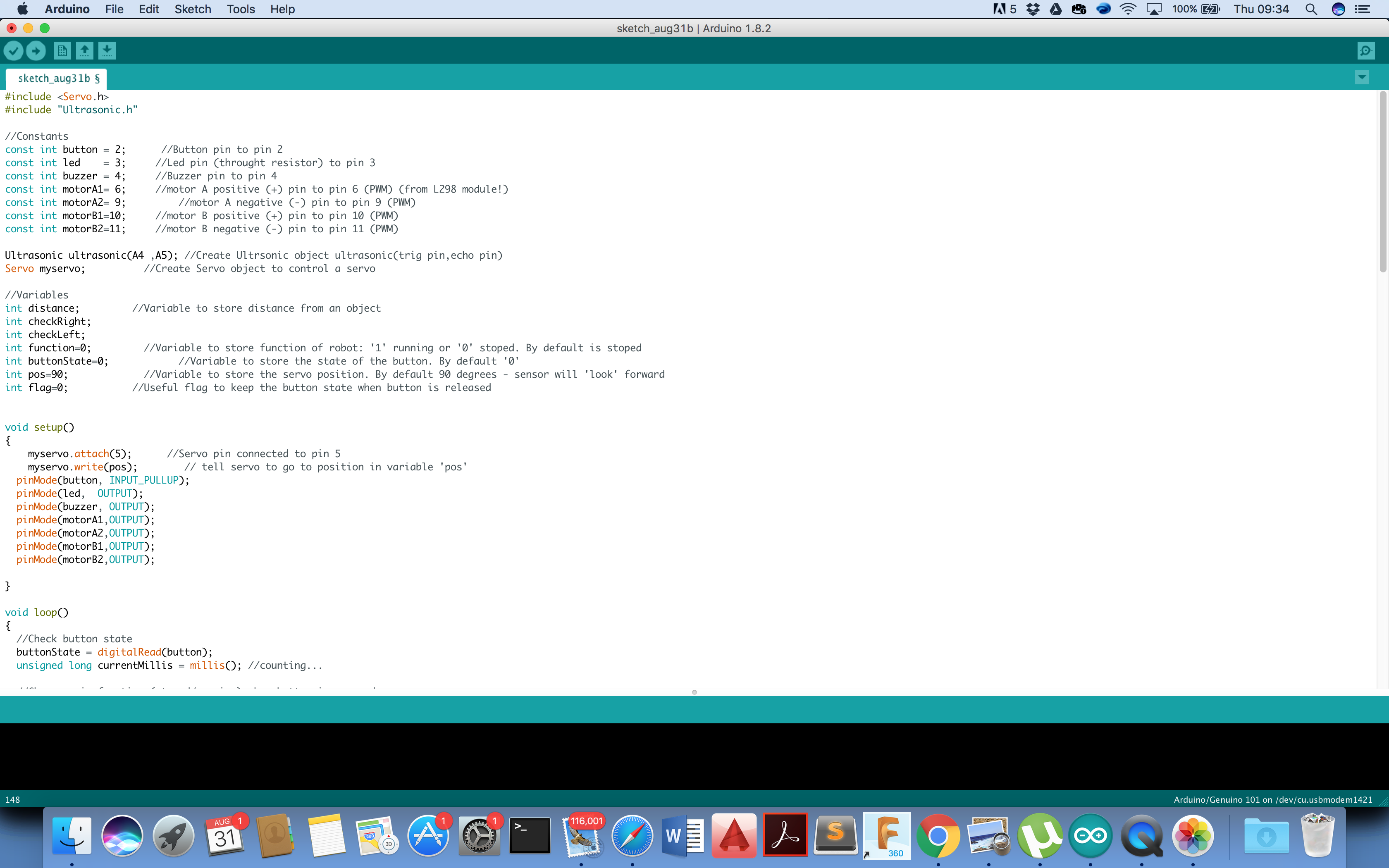Image resolution: width=1389 pixels, height=868 pixels.
Task: Click the Google Drive menu bar icon
Action: (x=1055, y=9)
